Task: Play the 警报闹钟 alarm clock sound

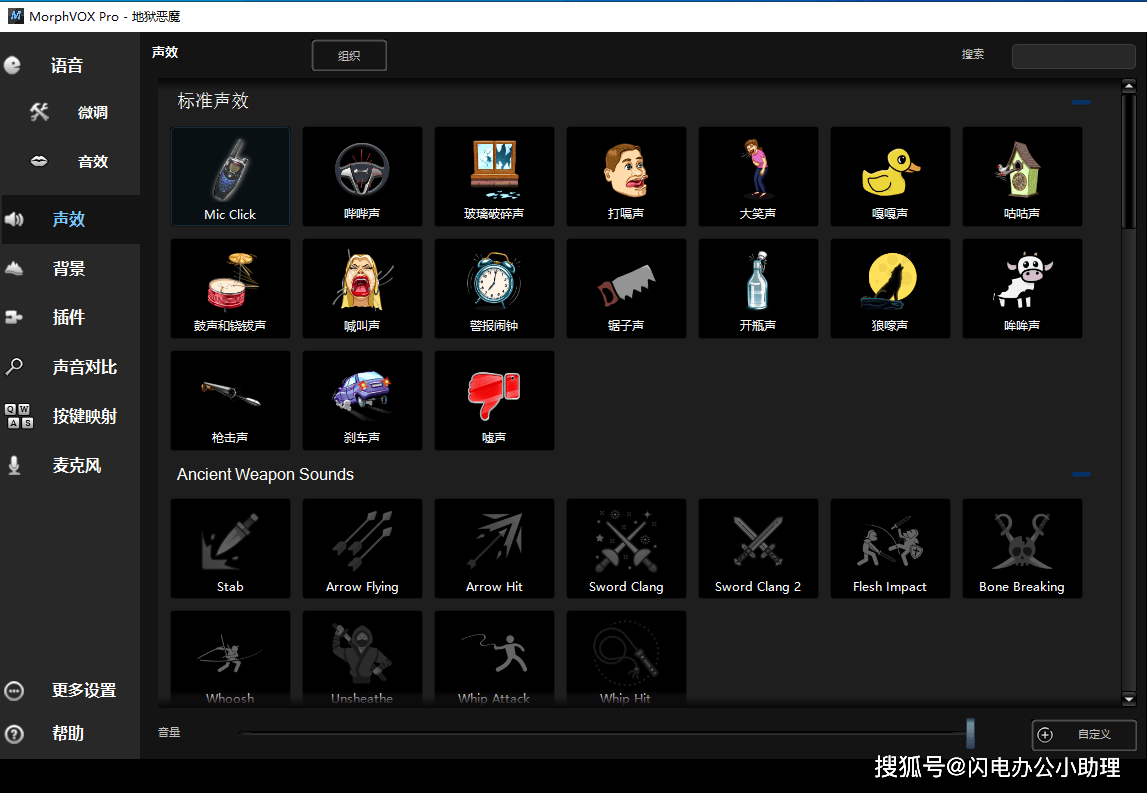Action: tap(494, 288)
